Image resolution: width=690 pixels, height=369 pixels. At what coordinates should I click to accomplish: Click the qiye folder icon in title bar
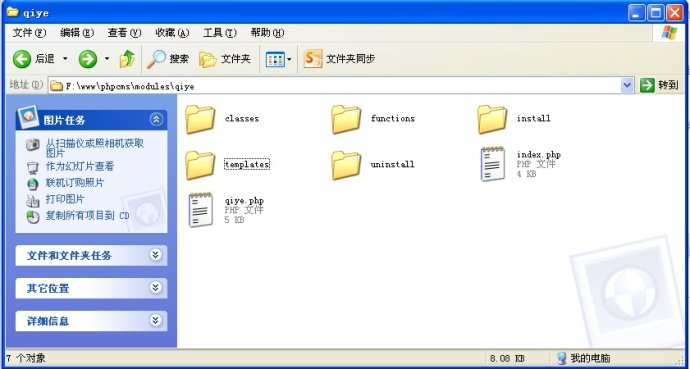[12, 12]
